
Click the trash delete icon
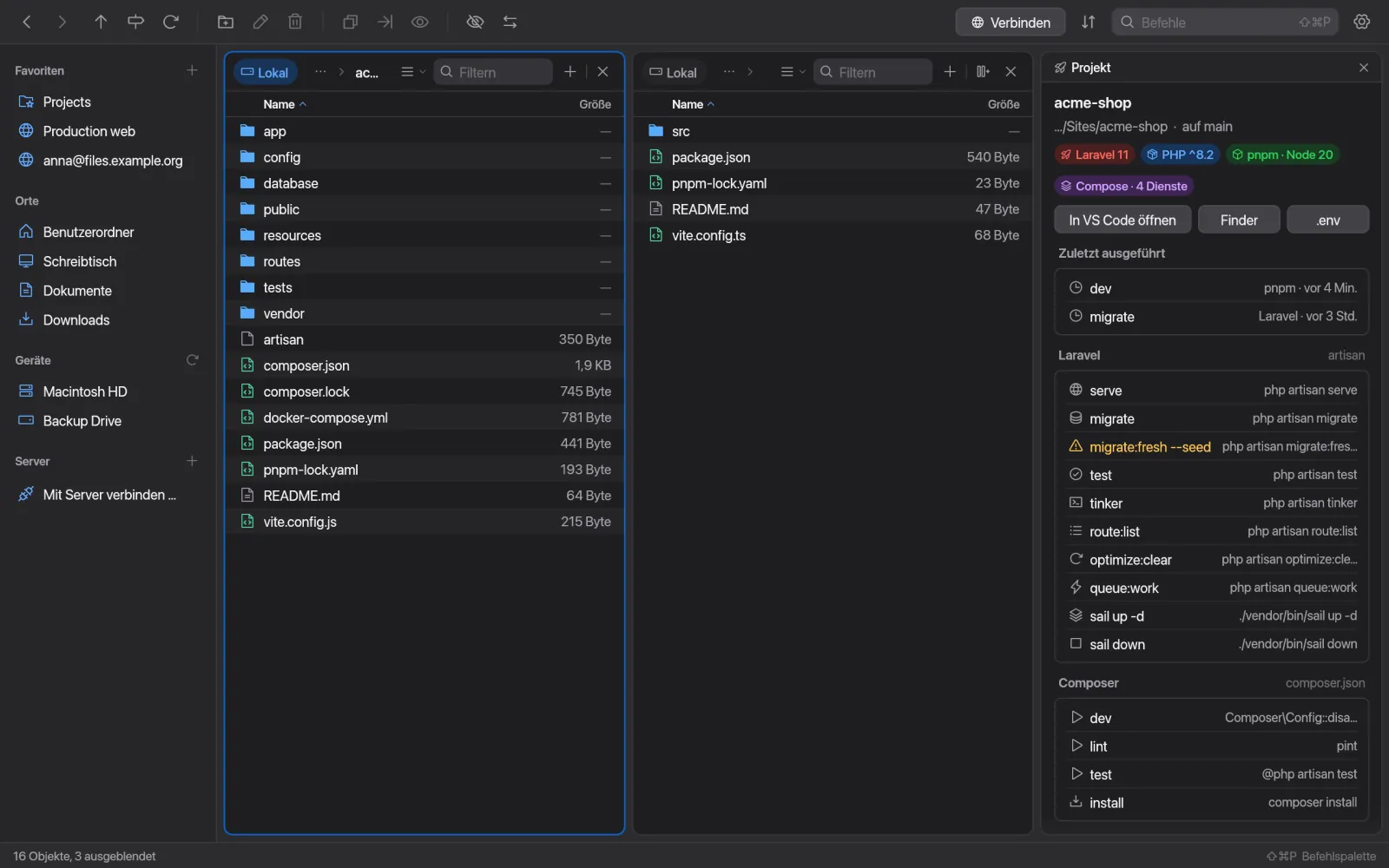pyautogui.click(x=295, y=22)
